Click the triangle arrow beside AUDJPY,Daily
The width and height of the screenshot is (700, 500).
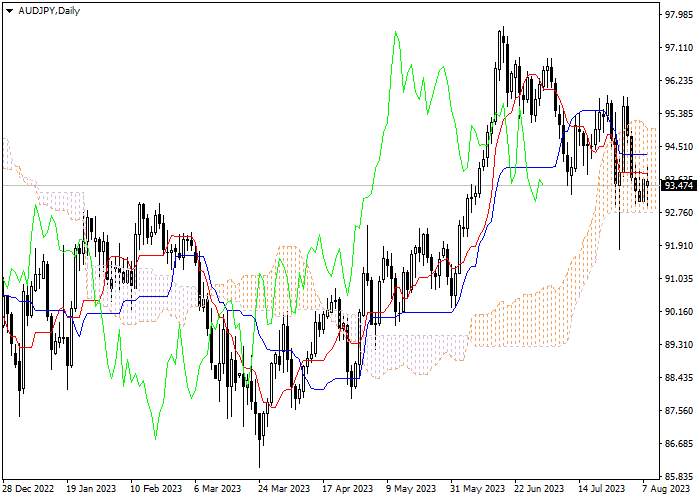click(9, 11)
